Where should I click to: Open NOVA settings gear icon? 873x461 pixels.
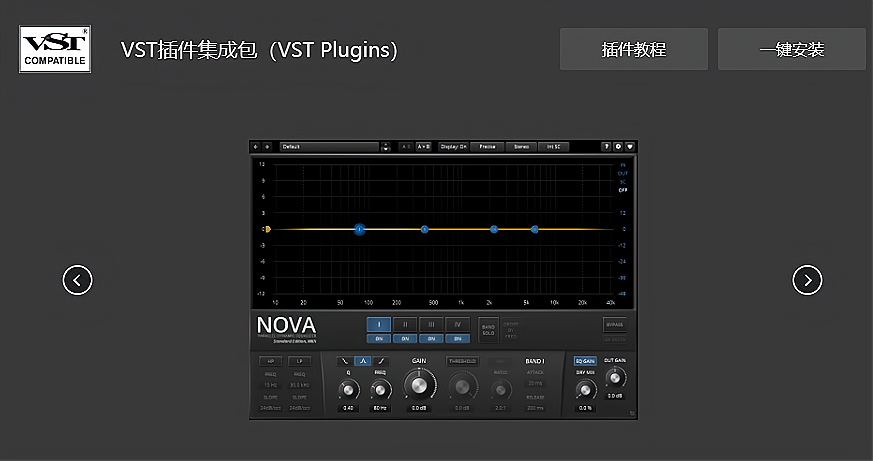[x=618, y=146]
